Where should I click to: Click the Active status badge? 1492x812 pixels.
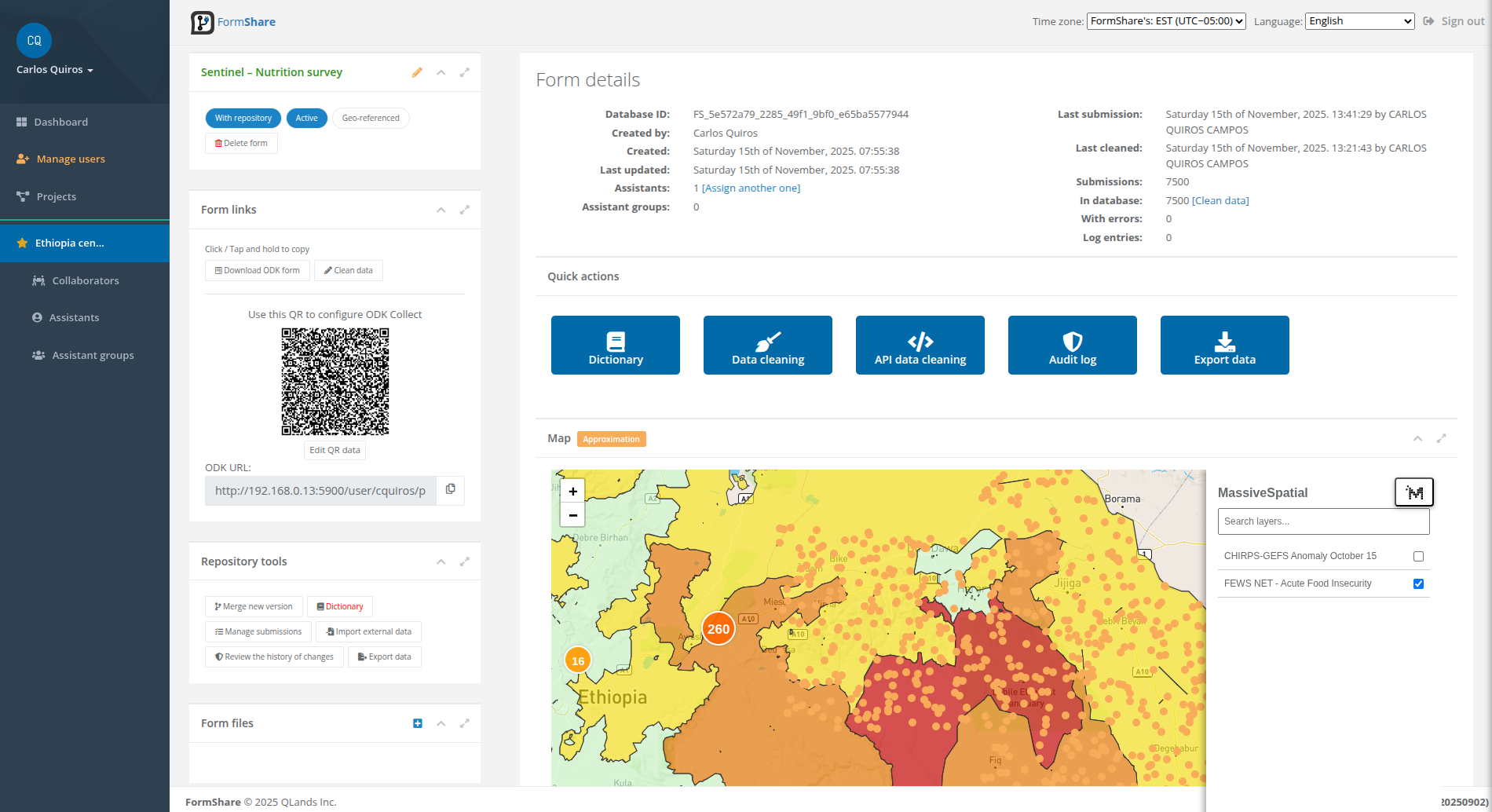pyautogui.click(x=307, y=118)
